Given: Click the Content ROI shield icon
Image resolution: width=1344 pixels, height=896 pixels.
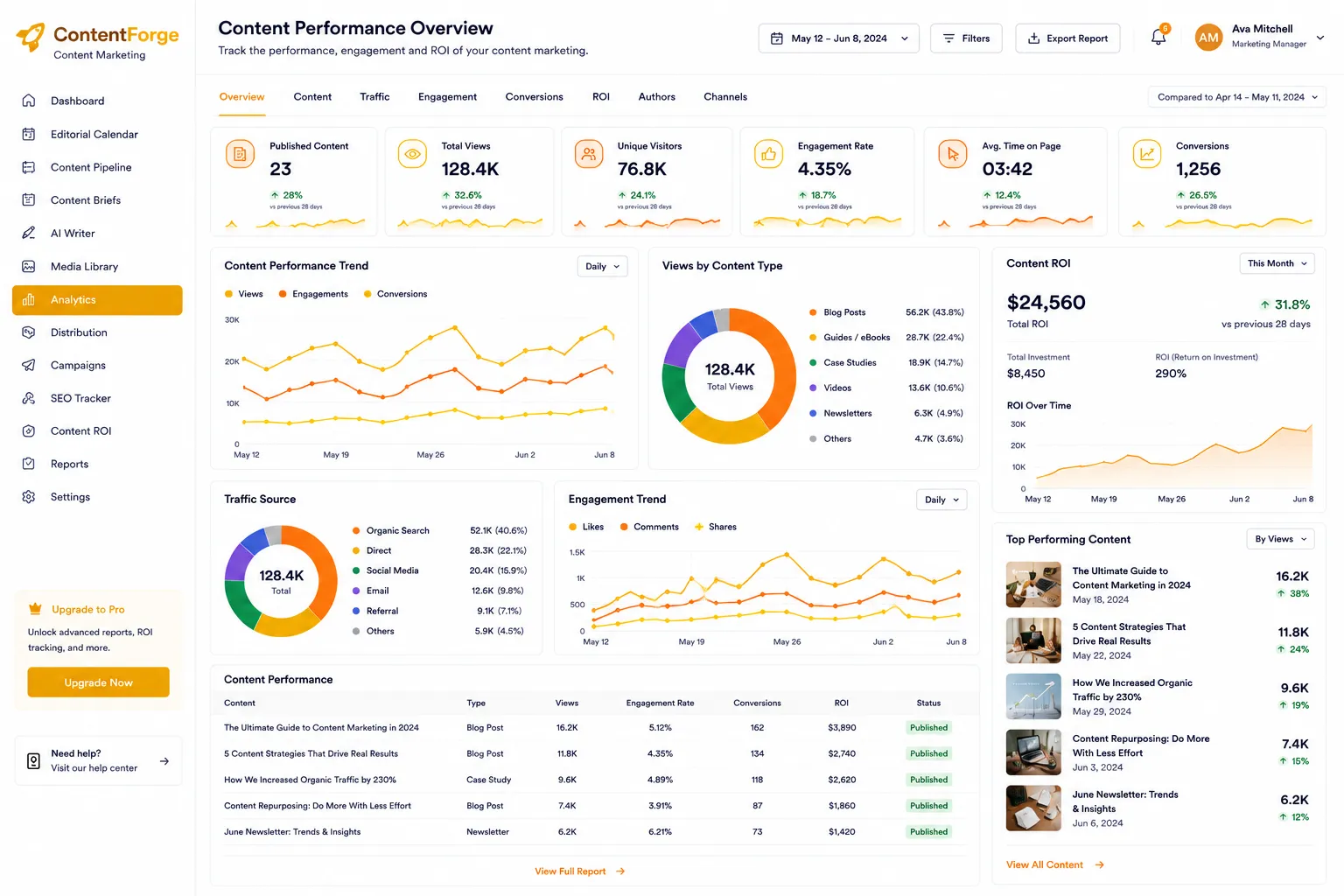Looking at the screenshot, I should [29, 431].
